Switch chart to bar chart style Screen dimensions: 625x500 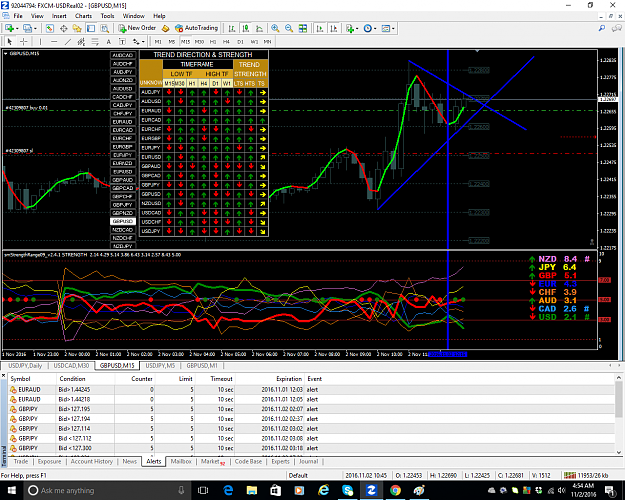tap(232, 28)
